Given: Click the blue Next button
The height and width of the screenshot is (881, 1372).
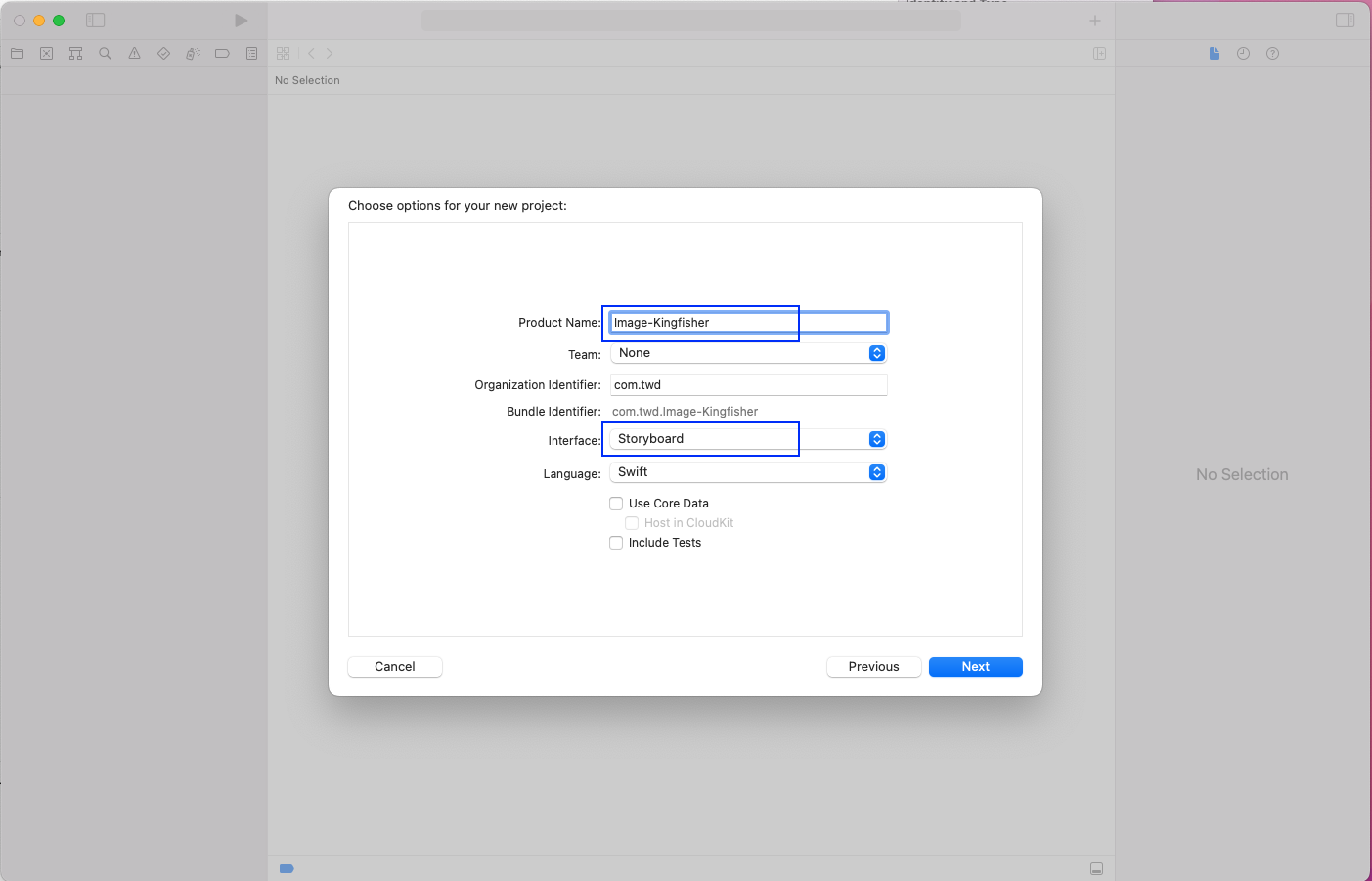Looking at the screenshot, I should tap(976, 667).
